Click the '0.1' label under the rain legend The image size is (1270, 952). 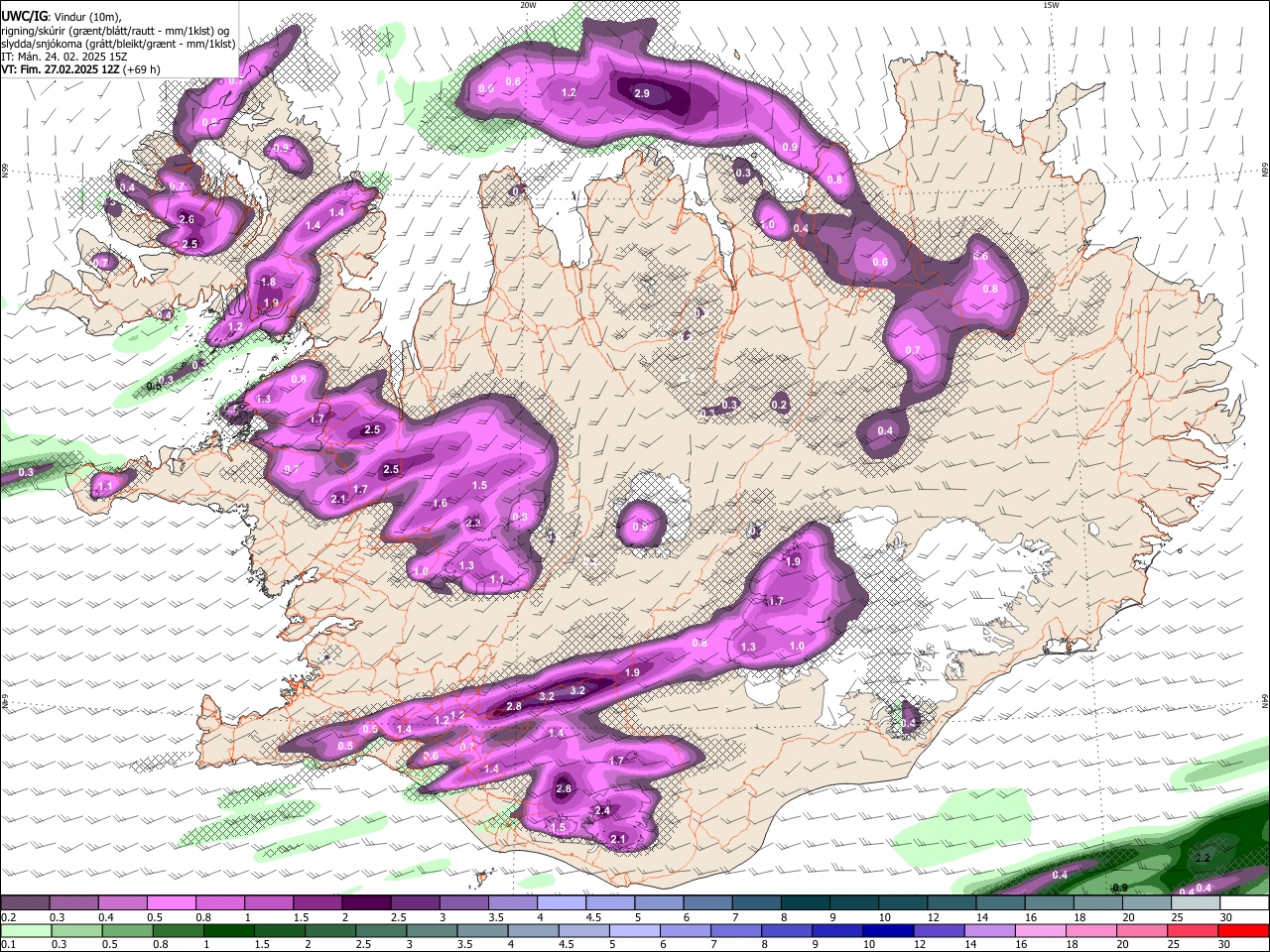(x=6, y=944)
